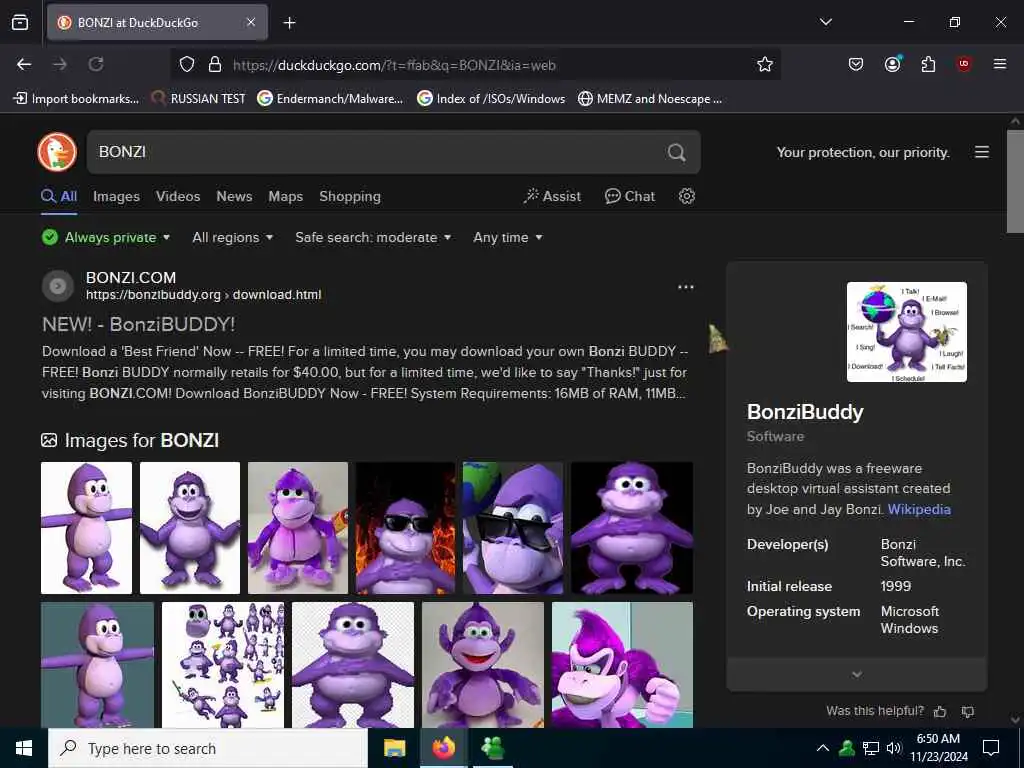Expand the All regions dropdown
This screenshot has height=768, width=1024.
232,237
